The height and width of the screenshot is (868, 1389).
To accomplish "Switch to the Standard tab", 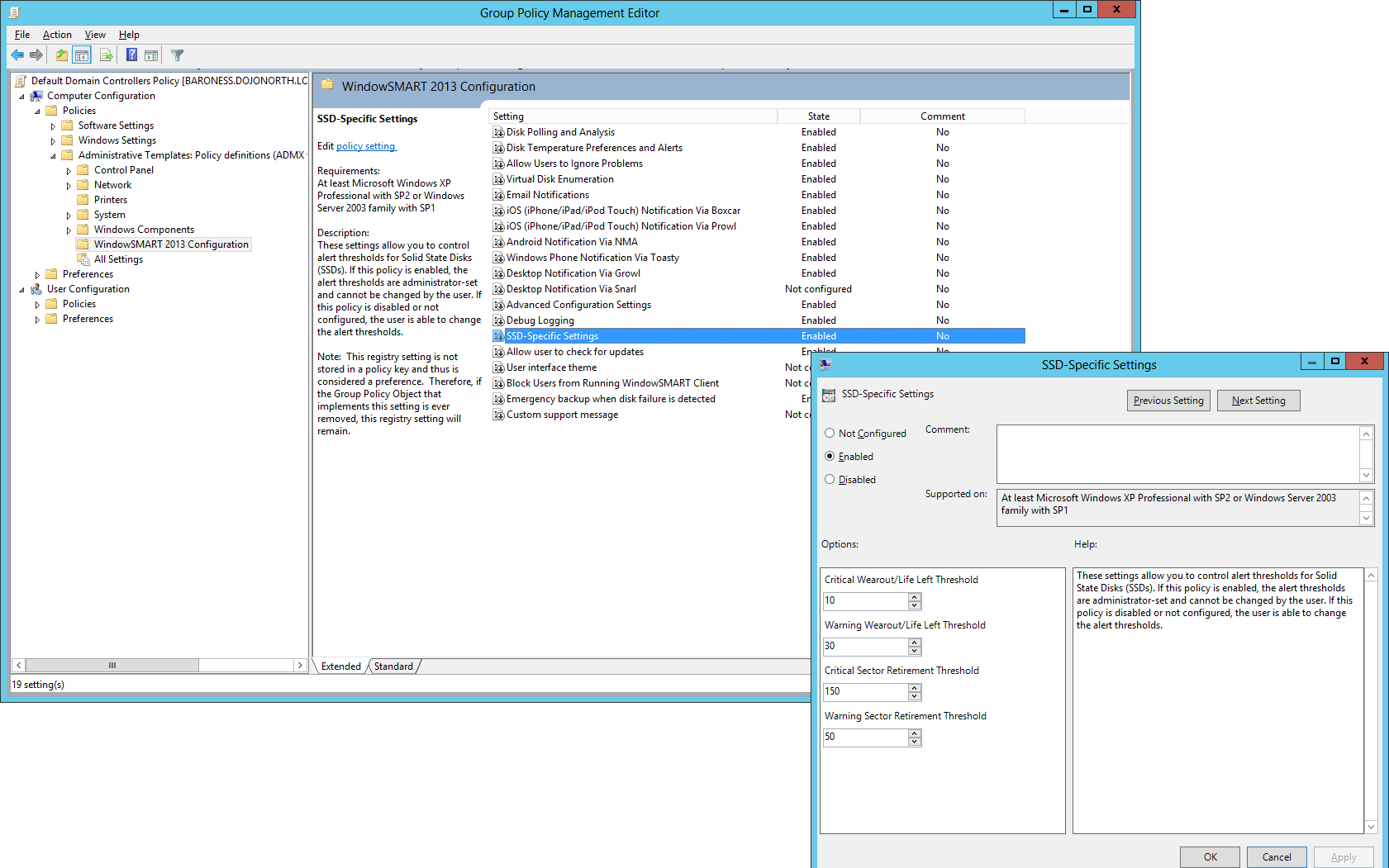I will coord(393,666).
